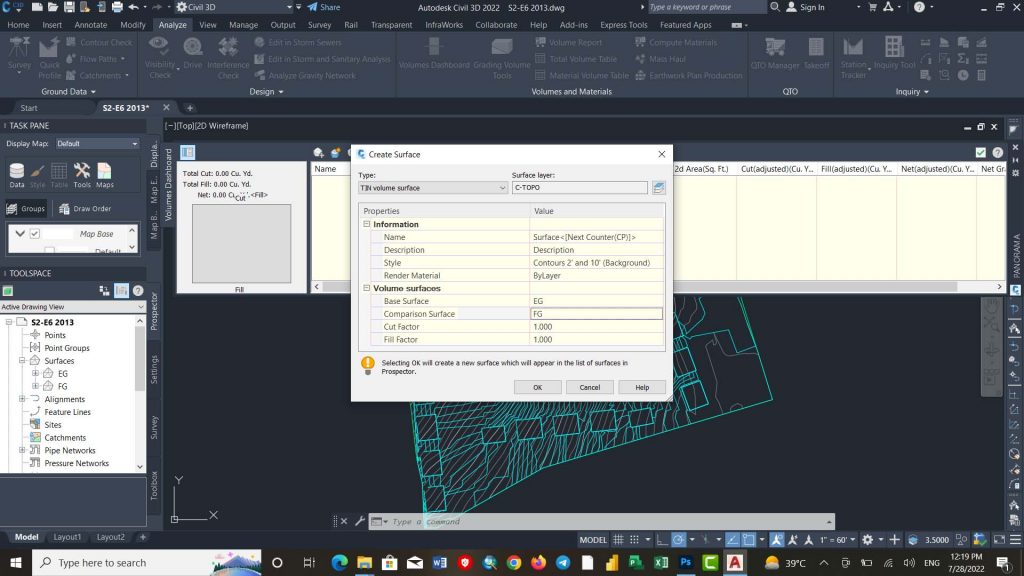Open the Volumes Dashboard ribbon tool

(x=434, y=54)
